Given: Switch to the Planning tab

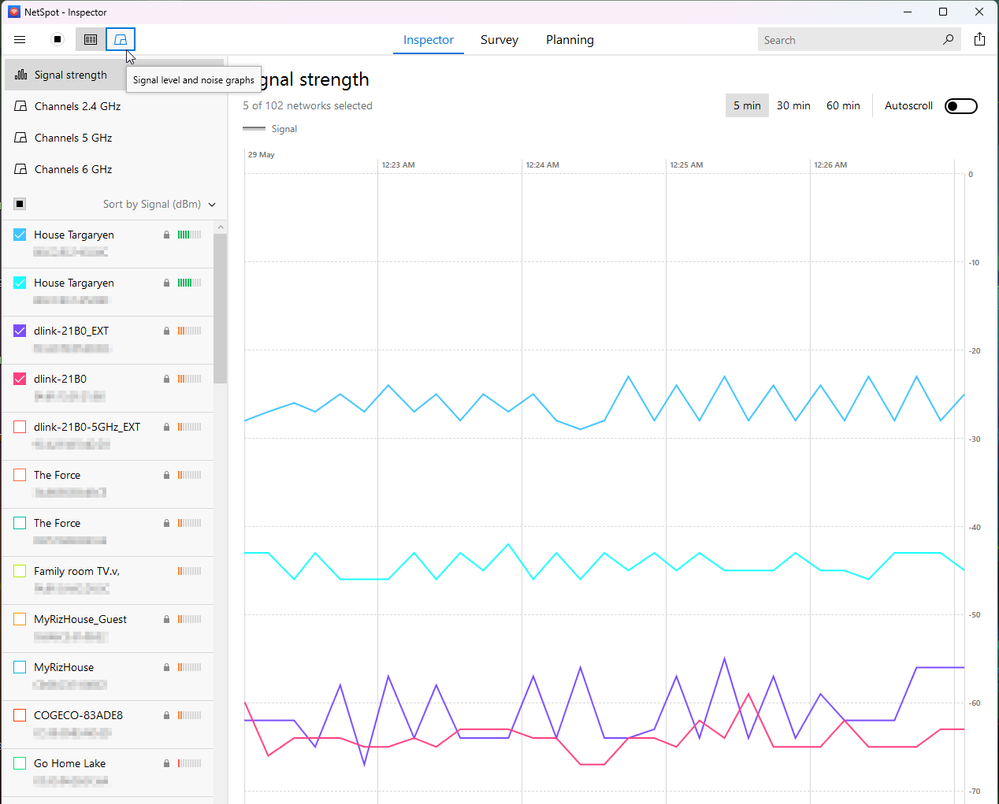Looking at the screenshot, I should click(x=569, y=40).
